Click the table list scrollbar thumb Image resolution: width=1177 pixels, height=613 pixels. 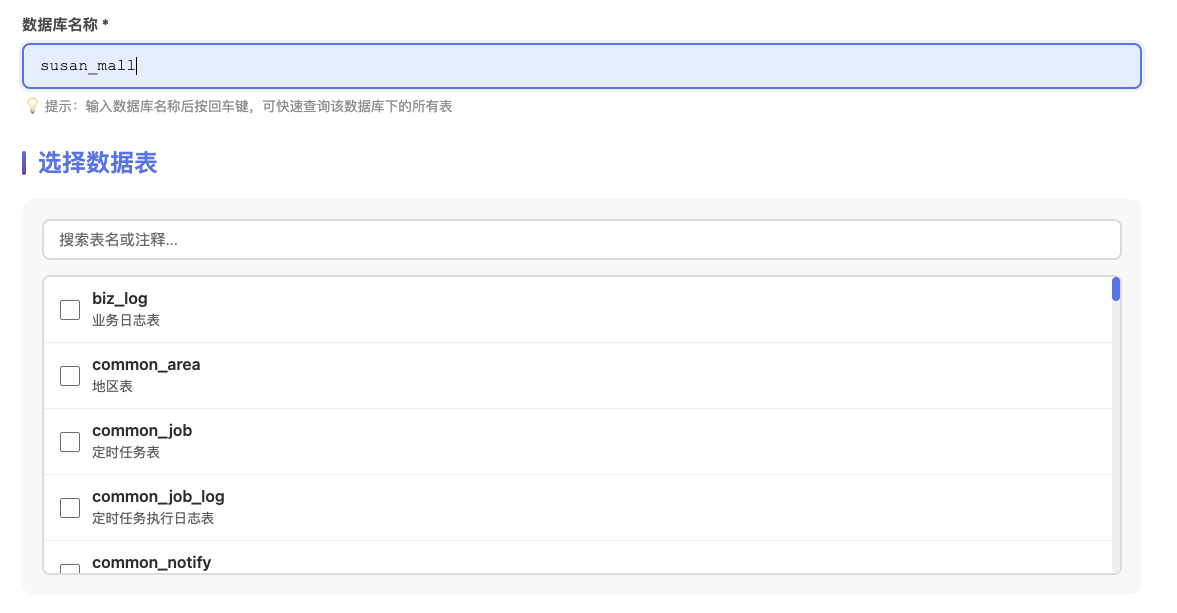pyautogui.click(x=1115, y=289)
